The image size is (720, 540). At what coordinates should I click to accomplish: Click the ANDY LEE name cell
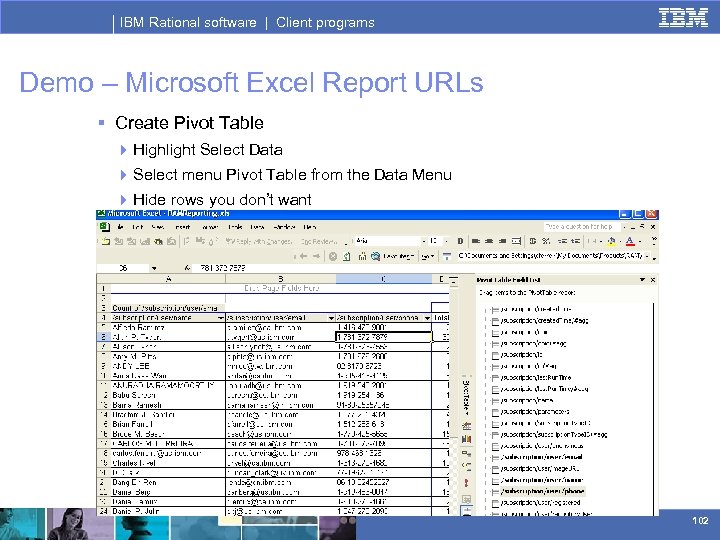(x=168, y=366)
